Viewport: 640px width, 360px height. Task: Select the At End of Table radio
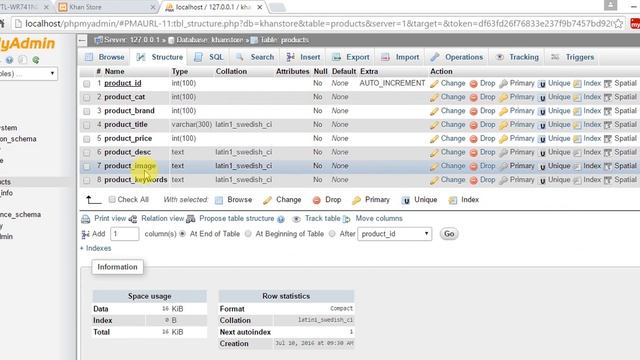182,234
